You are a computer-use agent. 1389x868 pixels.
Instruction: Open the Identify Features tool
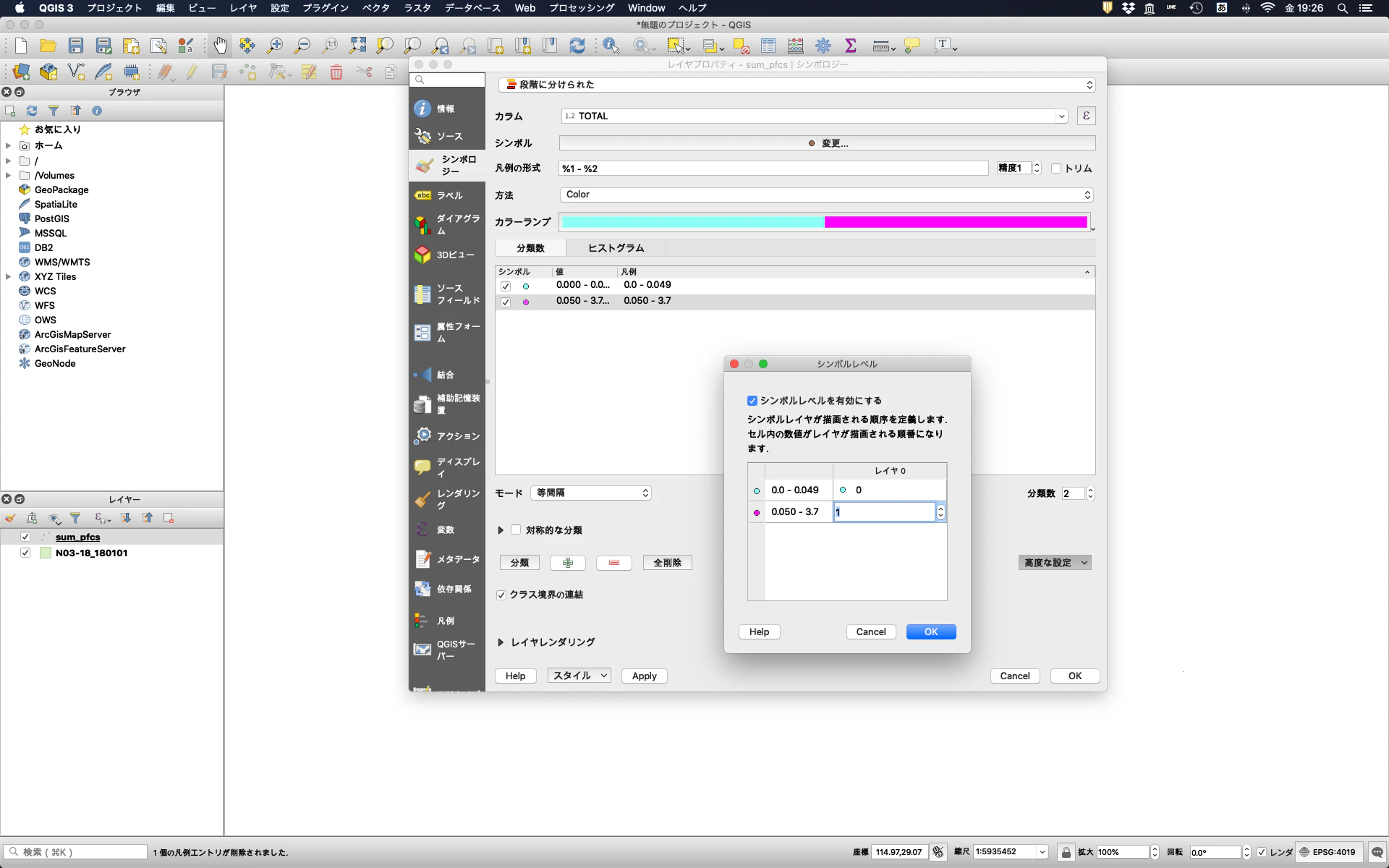[611, 46]
